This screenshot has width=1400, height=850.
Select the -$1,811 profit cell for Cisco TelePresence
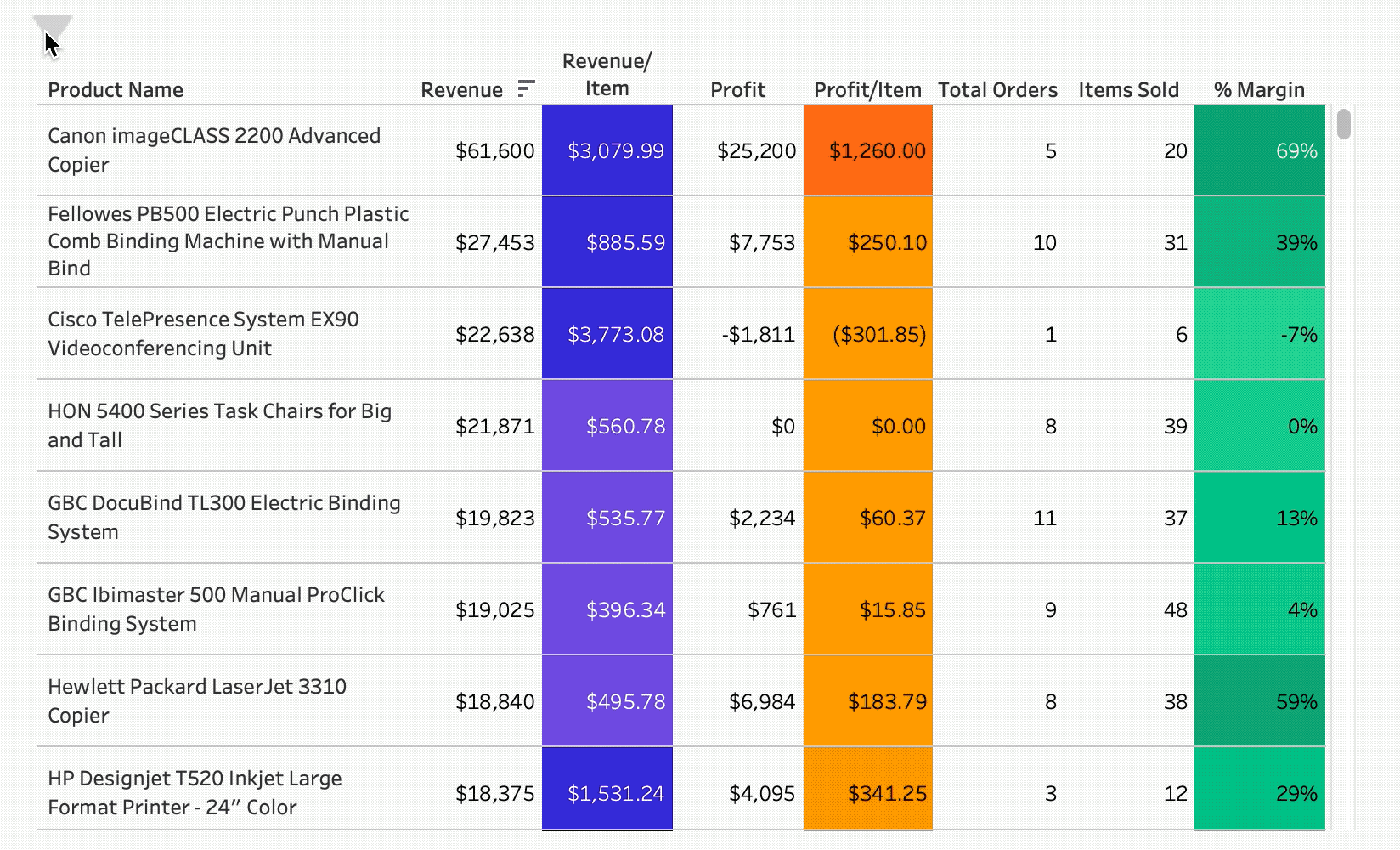click(x=759, y=334)
